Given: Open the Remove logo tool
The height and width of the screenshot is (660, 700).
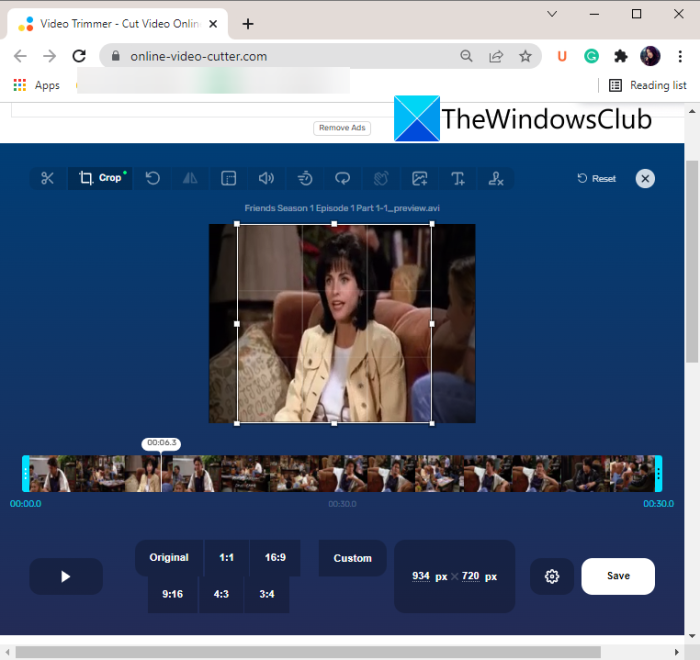Looking at the screenshot, I should [x=496, y=178].
